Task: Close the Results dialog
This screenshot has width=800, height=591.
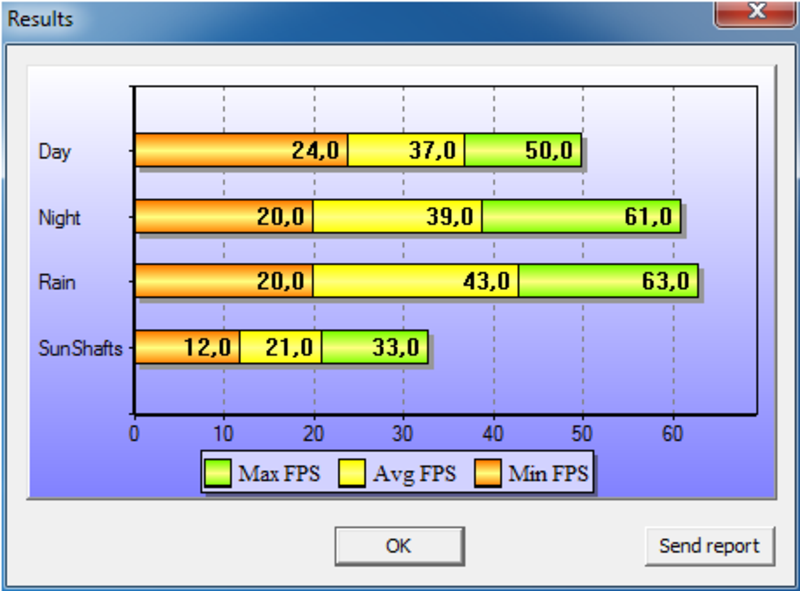Action: (756, 13)
